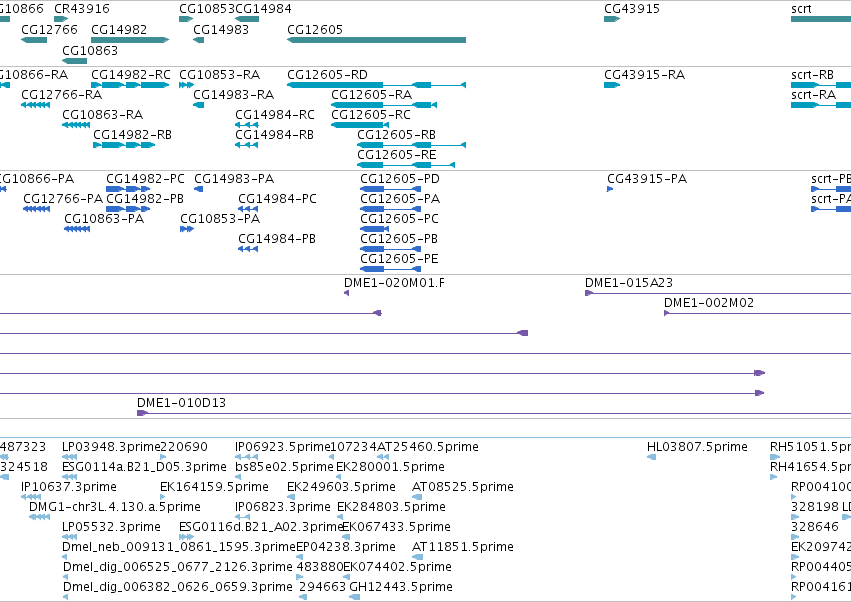Open protein CG43915-PA
Image resolution: width=851 pixels, height=602 pixels.
pyautogui.click(x=647, y=179)
